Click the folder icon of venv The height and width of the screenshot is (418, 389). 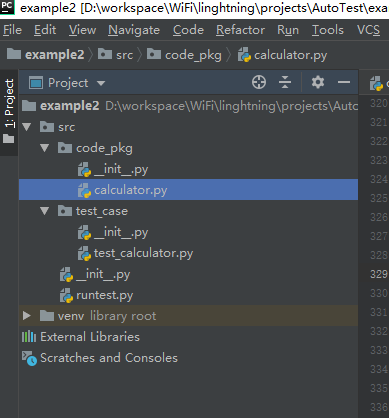[x=47, y=316]
